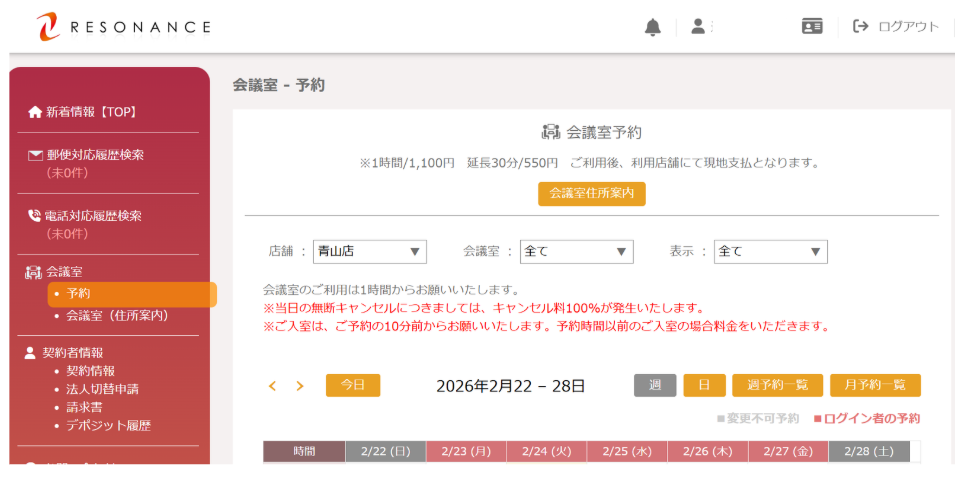Open デポジット履歴 submenu link
The image size is (955, 485).
click(x=108, y=426)
